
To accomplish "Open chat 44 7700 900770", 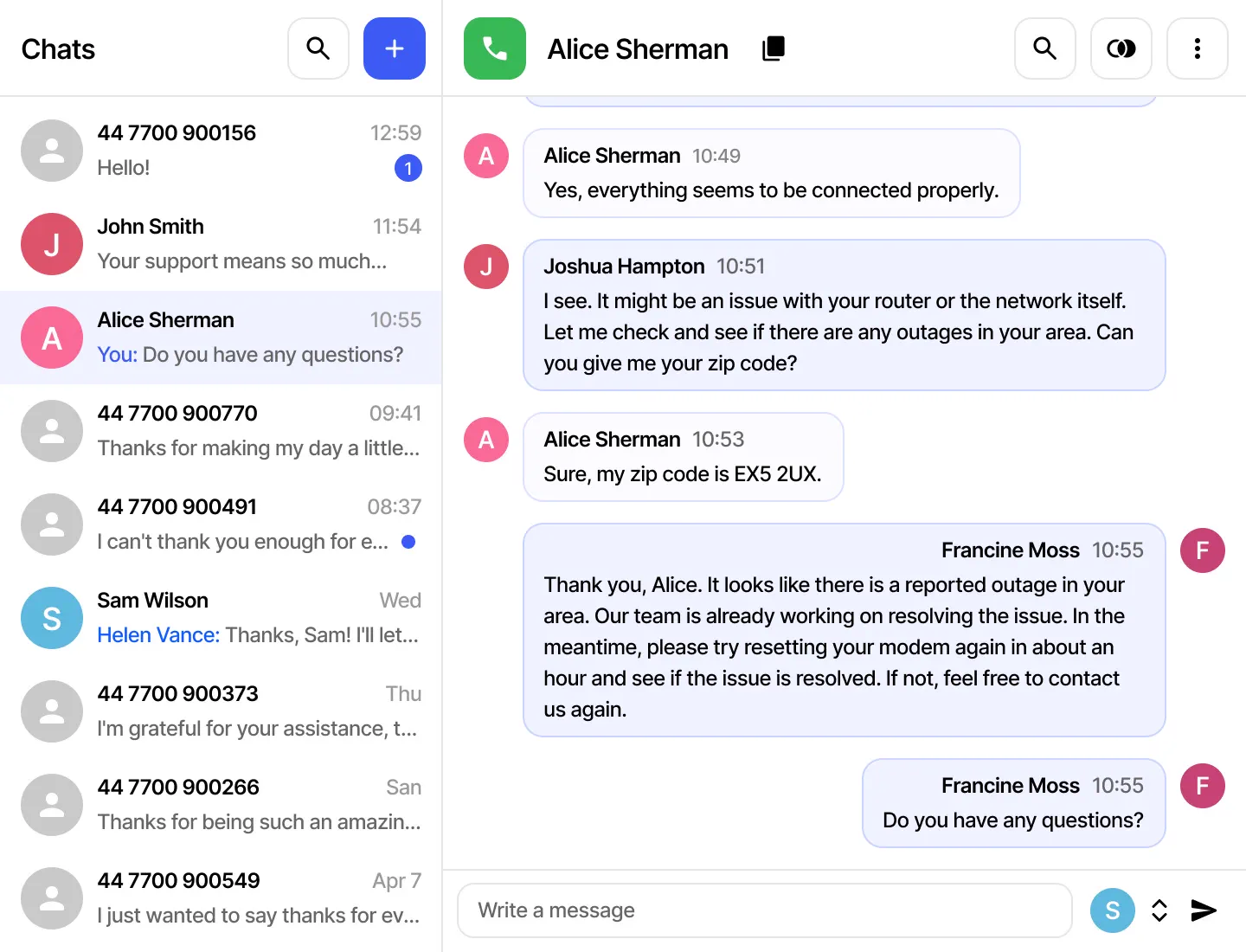I will (222, 431).
